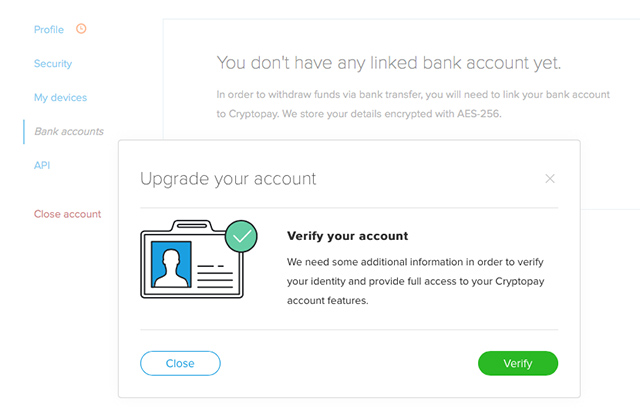The width and height of the screenshot is (640, 415).
Task: Start verification with the green Verify button
Action: (x=518, y=363)
